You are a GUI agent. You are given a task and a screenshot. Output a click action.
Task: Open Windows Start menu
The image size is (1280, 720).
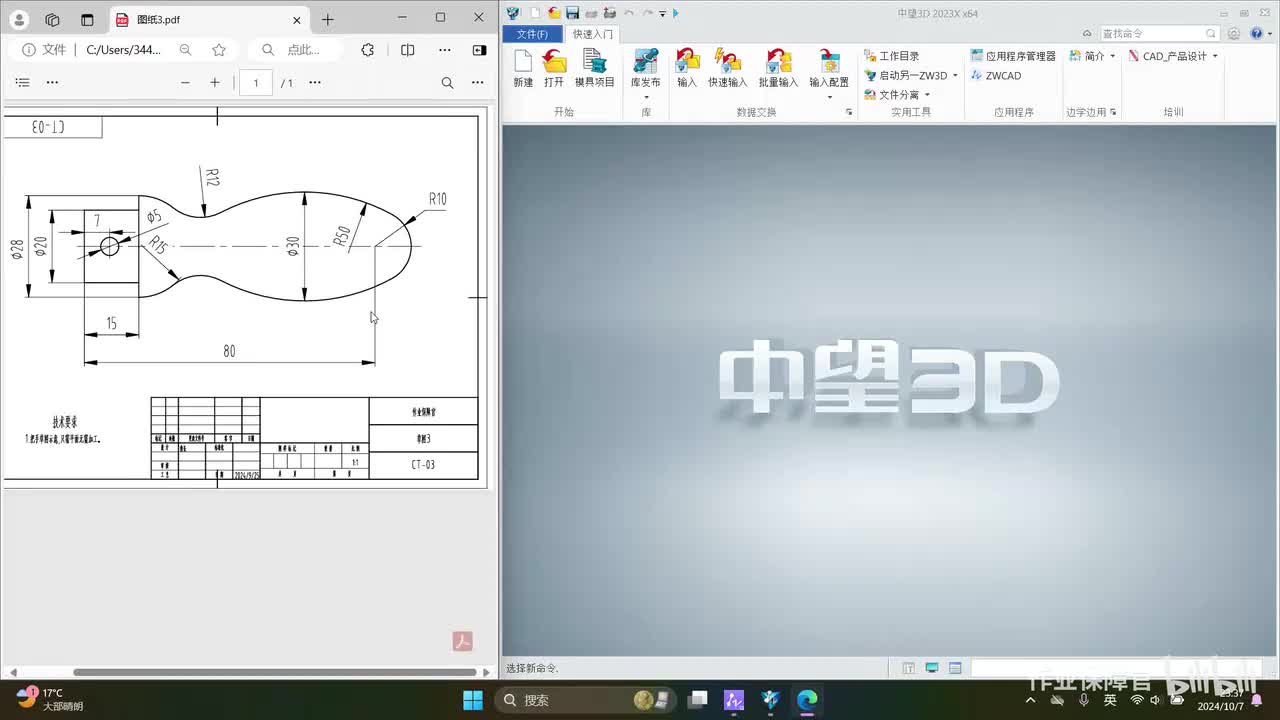tap(473, 699)
